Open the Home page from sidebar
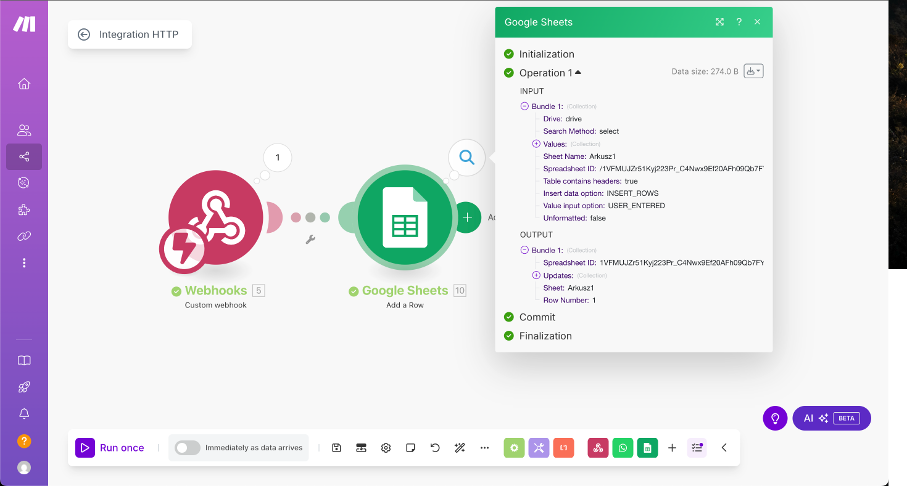The width and height of the screenshot is (908, 486). point(24,83)
